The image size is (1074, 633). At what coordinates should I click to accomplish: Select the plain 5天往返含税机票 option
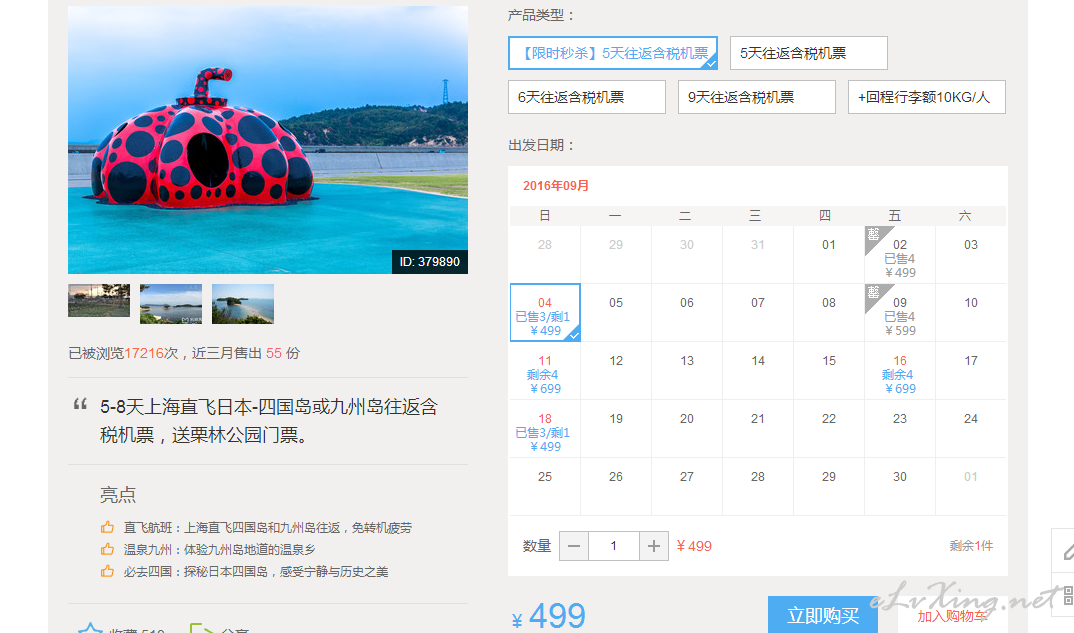(x=809, y=53)
